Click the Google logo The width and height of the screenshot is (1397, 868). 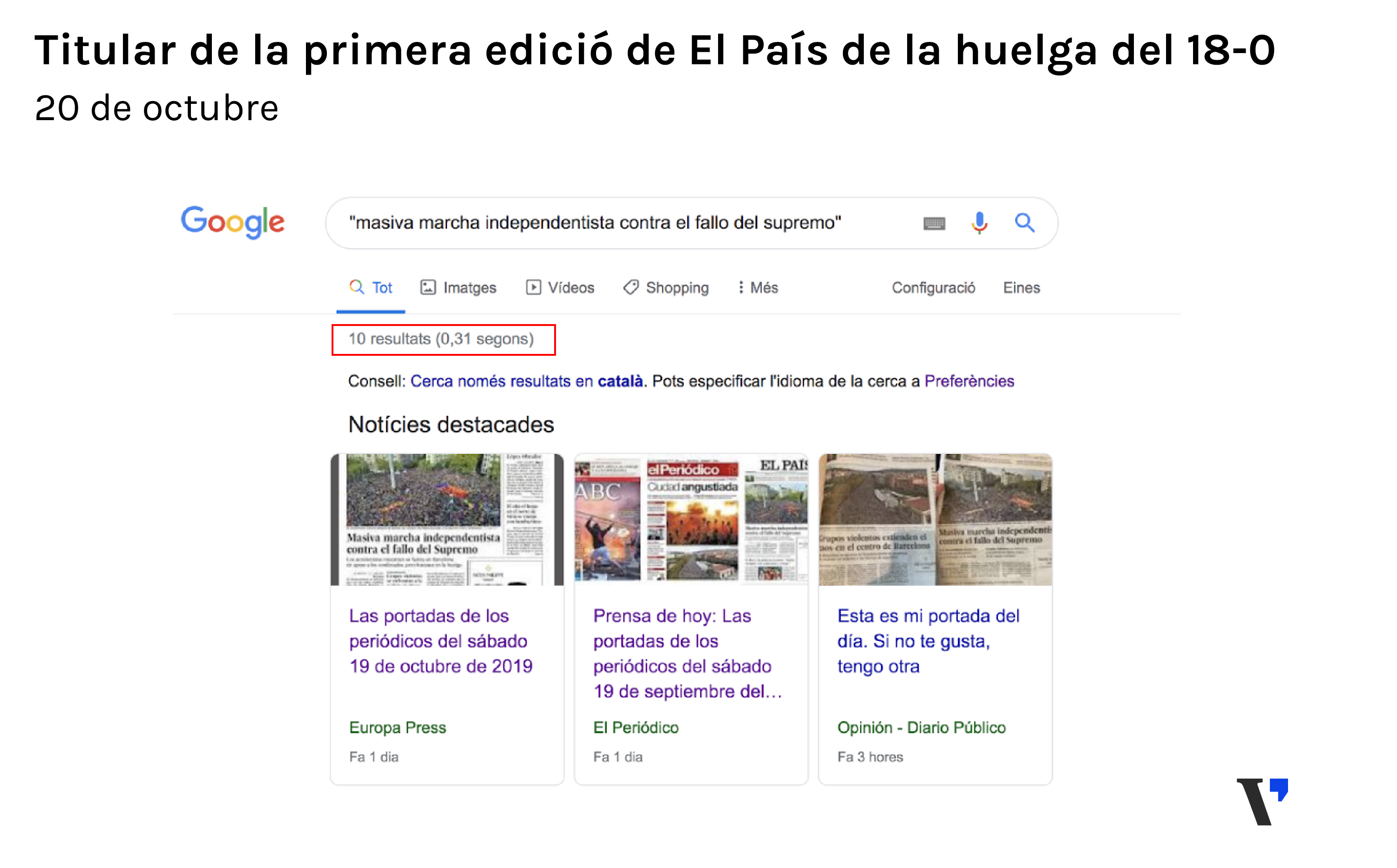[232, 222]
